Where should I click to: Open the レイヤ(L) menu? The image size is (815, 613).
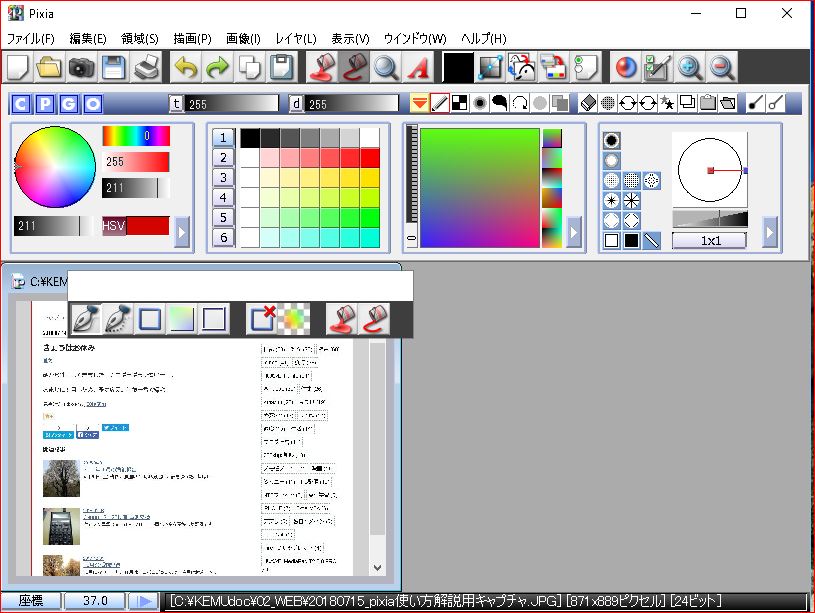(x=296, y=38)
